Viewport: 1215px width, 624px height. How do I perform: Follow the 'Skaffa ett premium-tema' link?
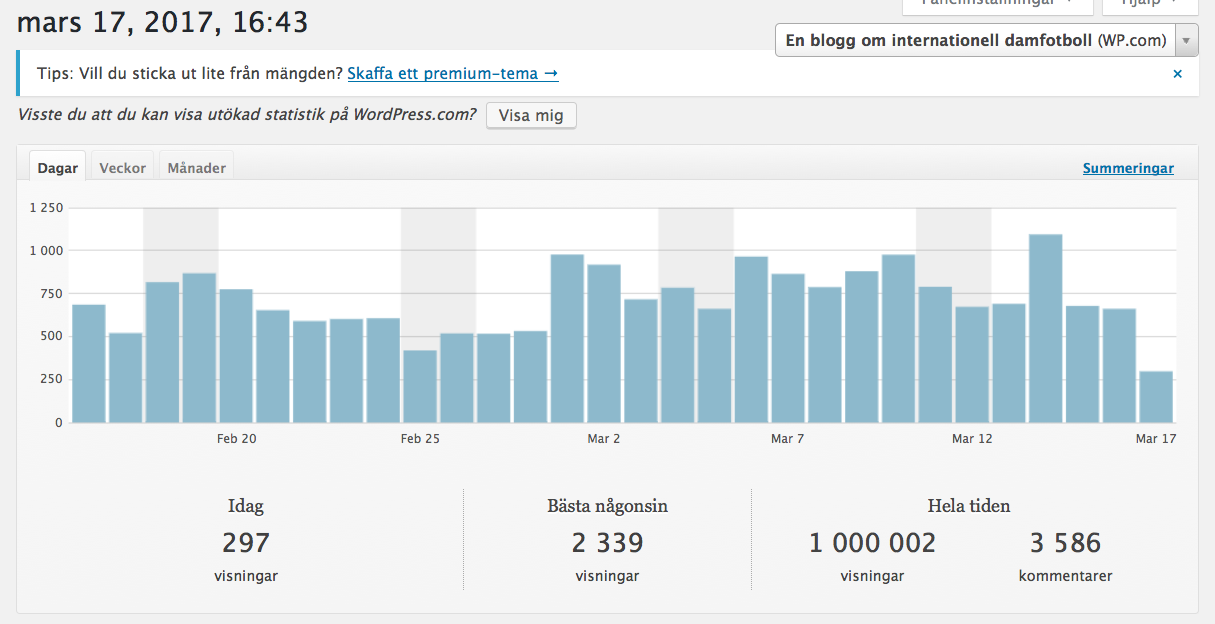click(x=452, y=74)
